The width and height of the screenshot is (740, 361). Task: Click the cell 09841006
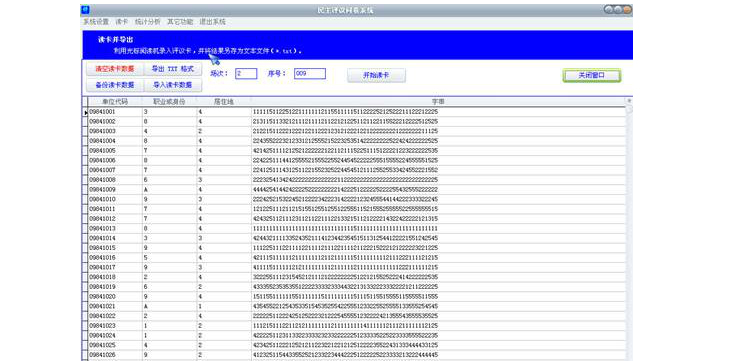115,160
